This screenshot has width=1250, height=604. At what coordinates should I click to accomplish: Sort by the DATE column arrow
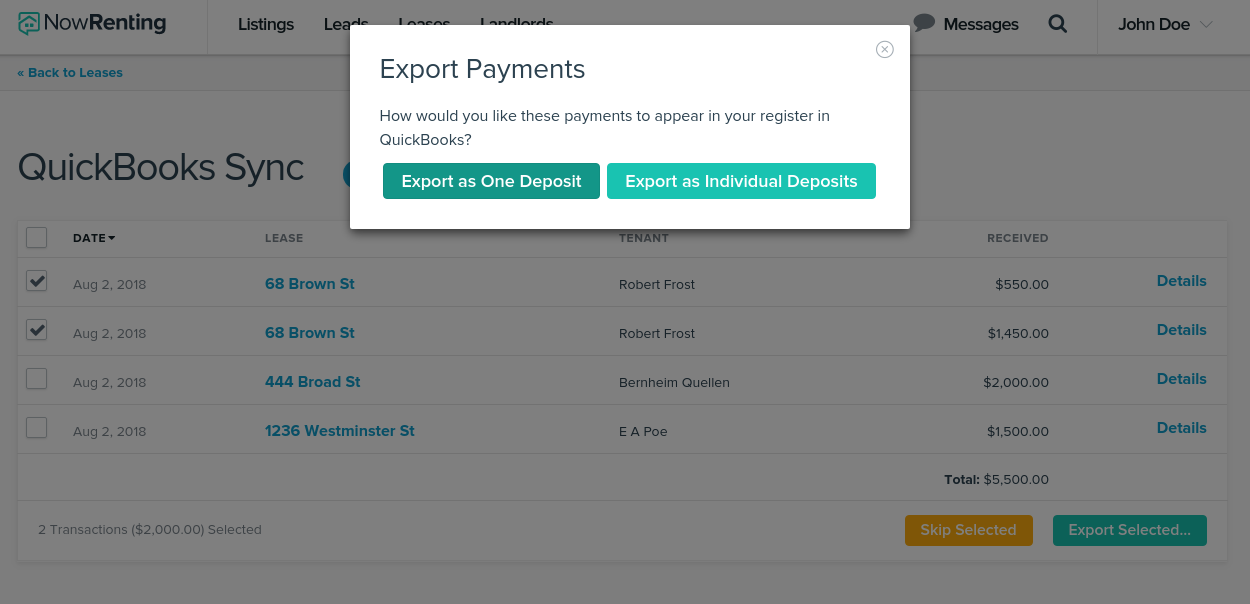point(112,238)
